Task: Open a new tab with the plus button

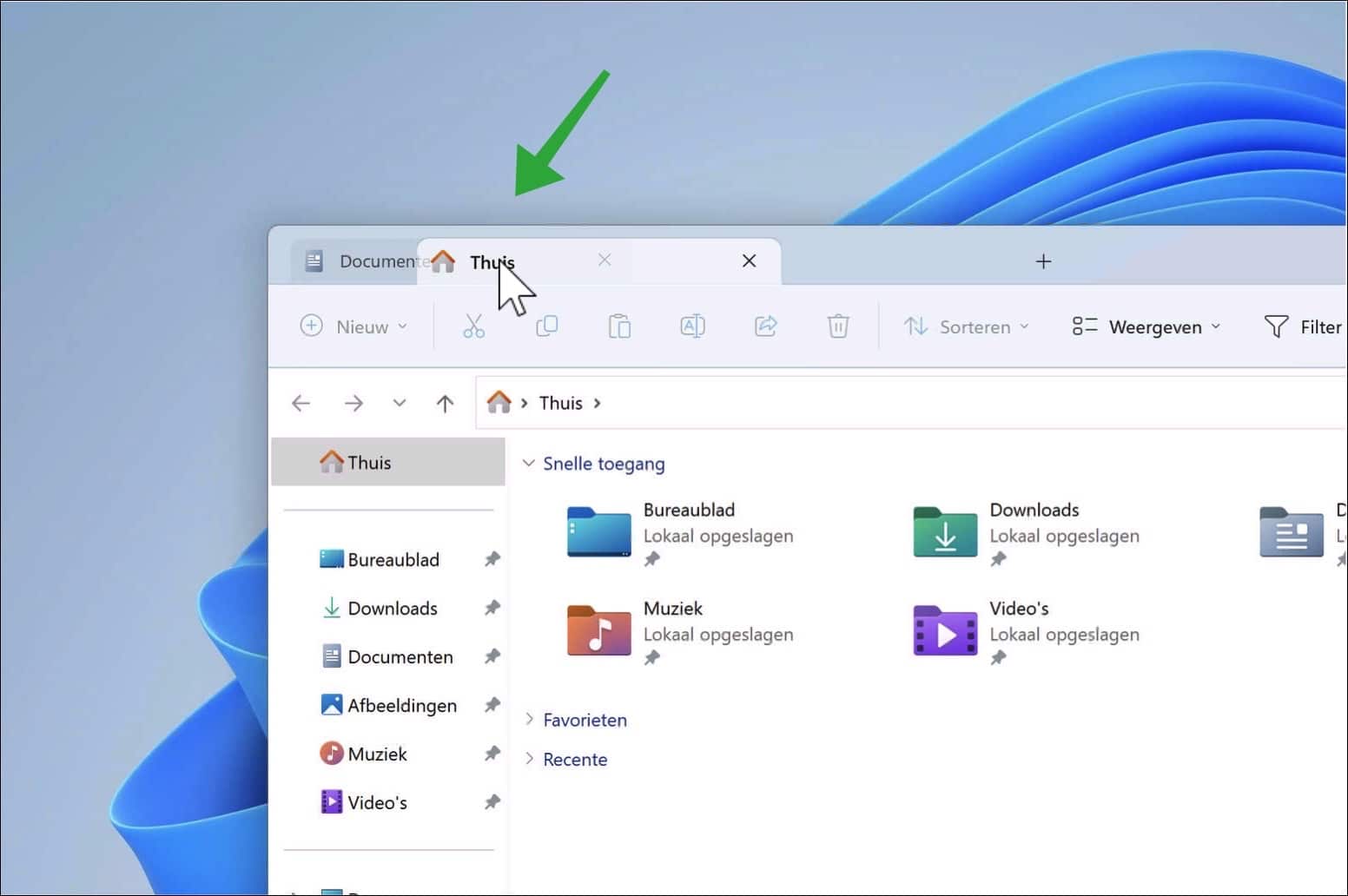Action: [1042, 260]
